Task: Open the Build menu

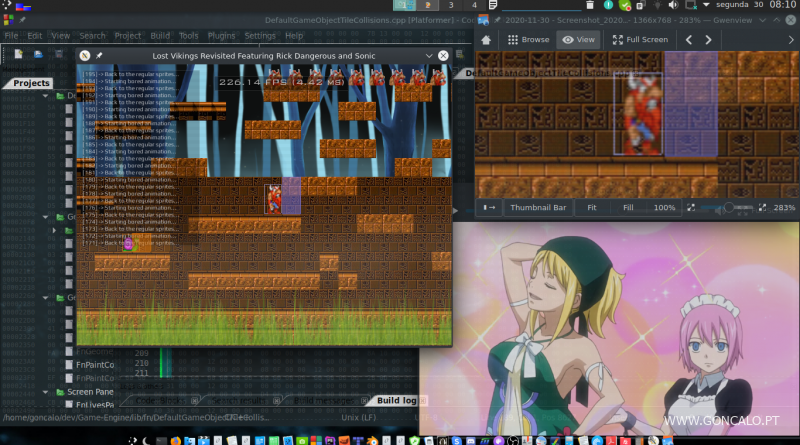Action: click(x=158, y=35)
